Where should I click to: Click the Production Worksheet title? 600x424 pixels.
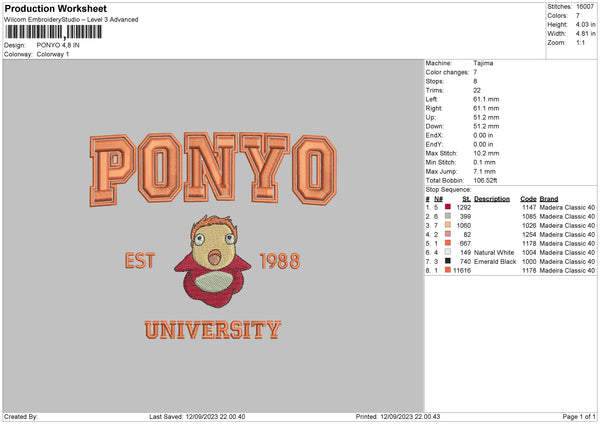53,8
